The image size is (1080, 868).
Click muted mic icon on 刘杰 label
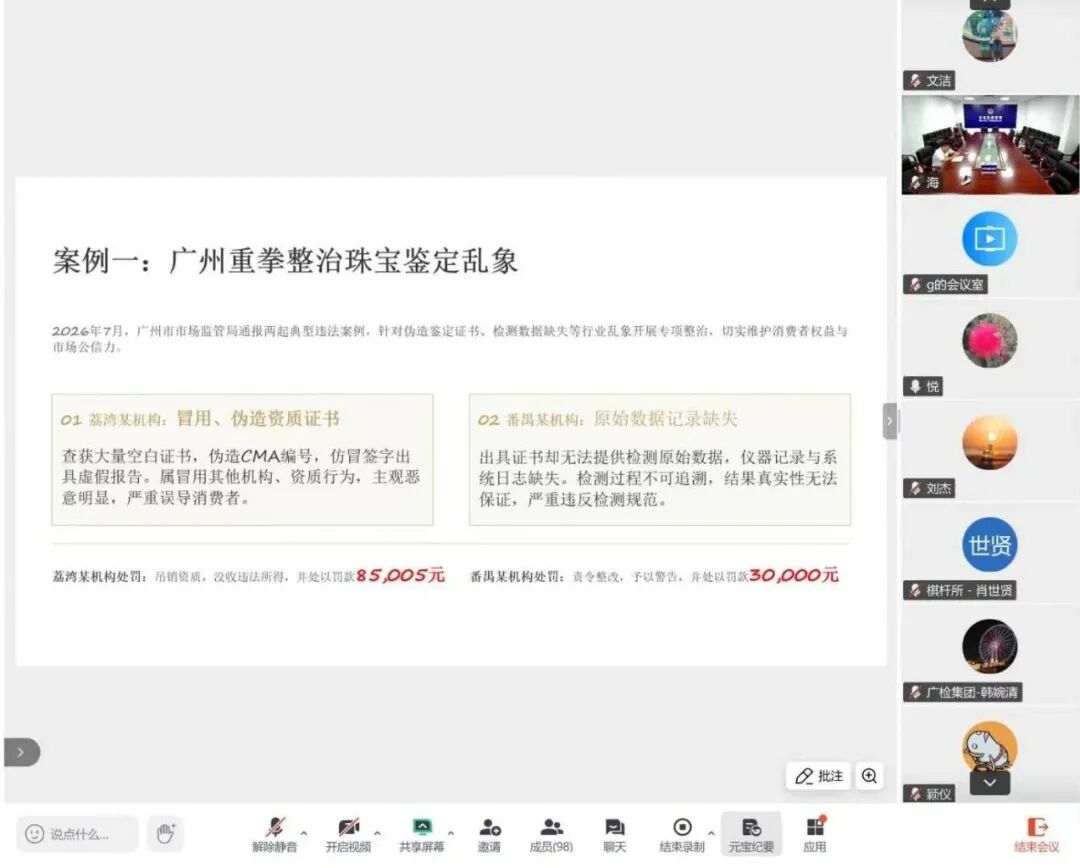(915, 488)
